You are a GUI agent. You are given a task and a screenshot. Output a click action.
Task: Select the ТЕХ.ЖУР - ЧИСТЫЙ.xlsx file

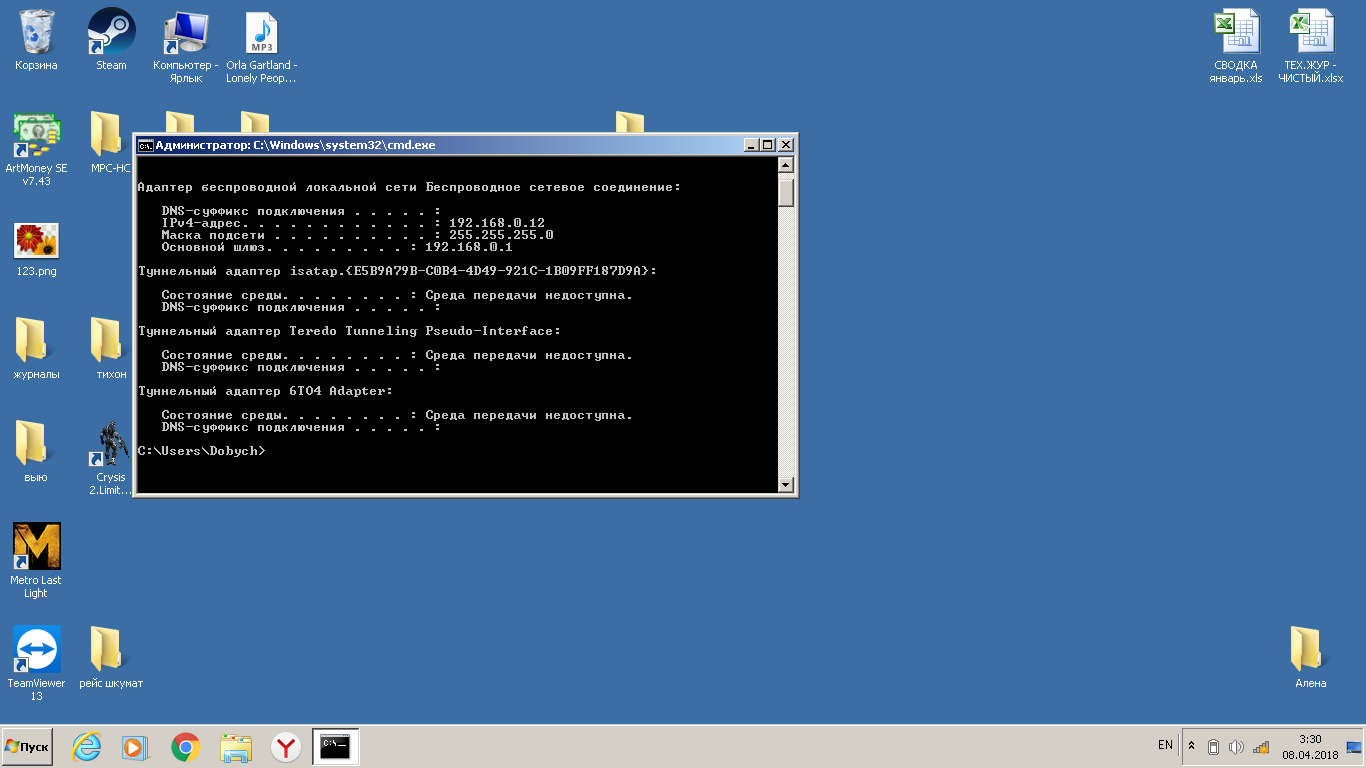point(1311,46)
